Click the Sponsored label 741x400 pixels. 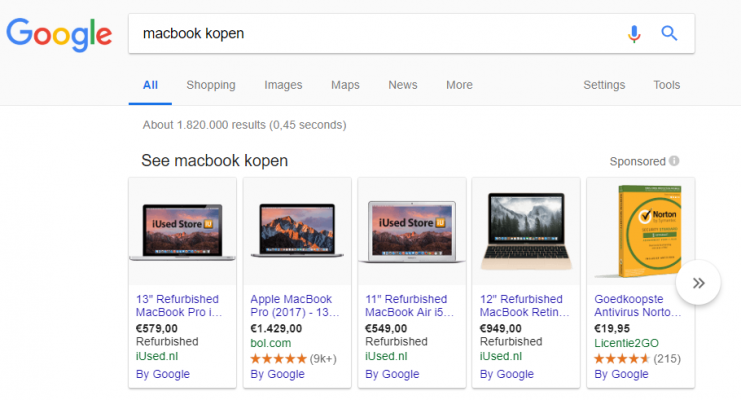[638, 161]
